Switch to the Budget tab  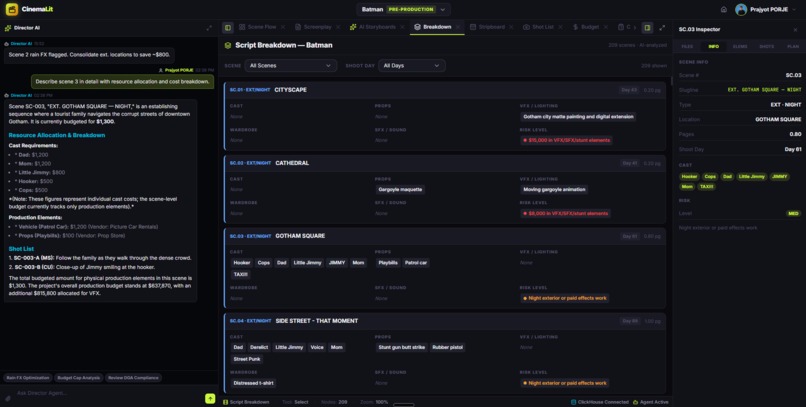click(x=590, y=27)
